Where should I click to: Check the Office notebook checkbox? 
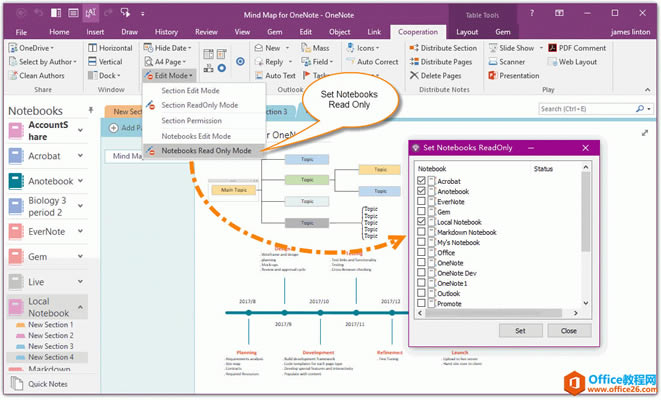pos(421,252)
